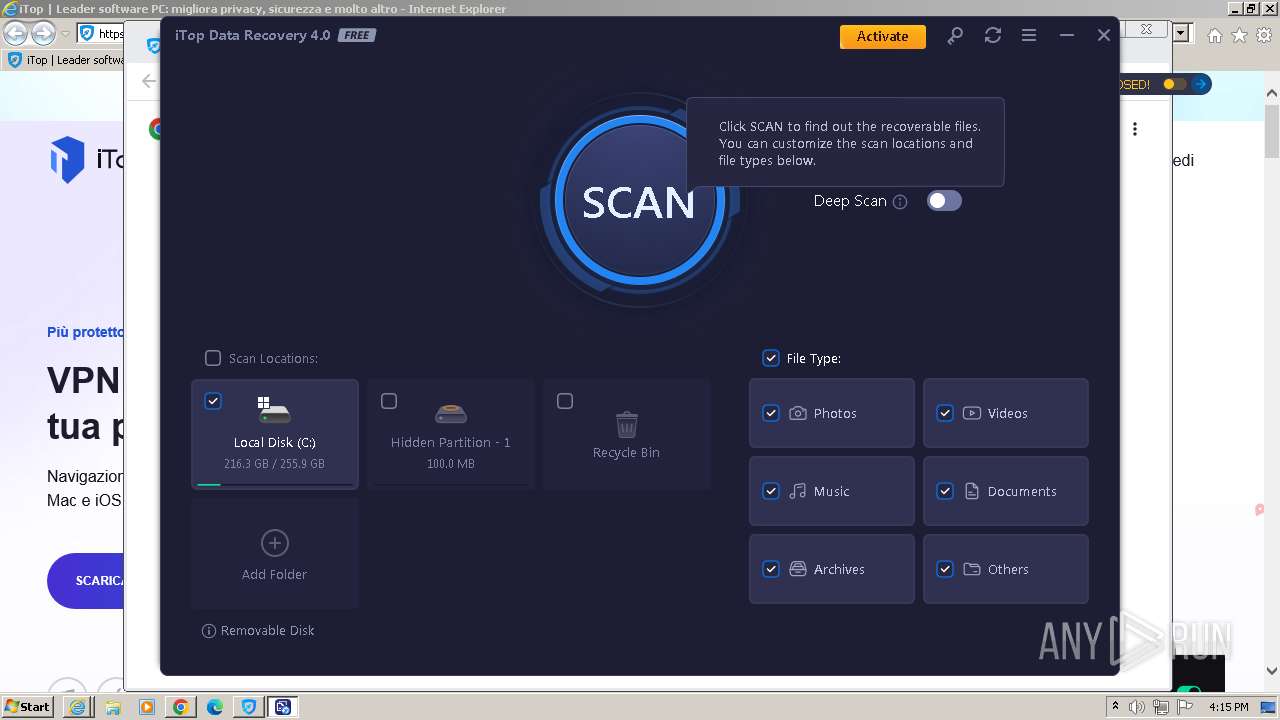Show Deep Scan info tooltip icon
The height and width of the screenshot is (720, 1280).
900,202
